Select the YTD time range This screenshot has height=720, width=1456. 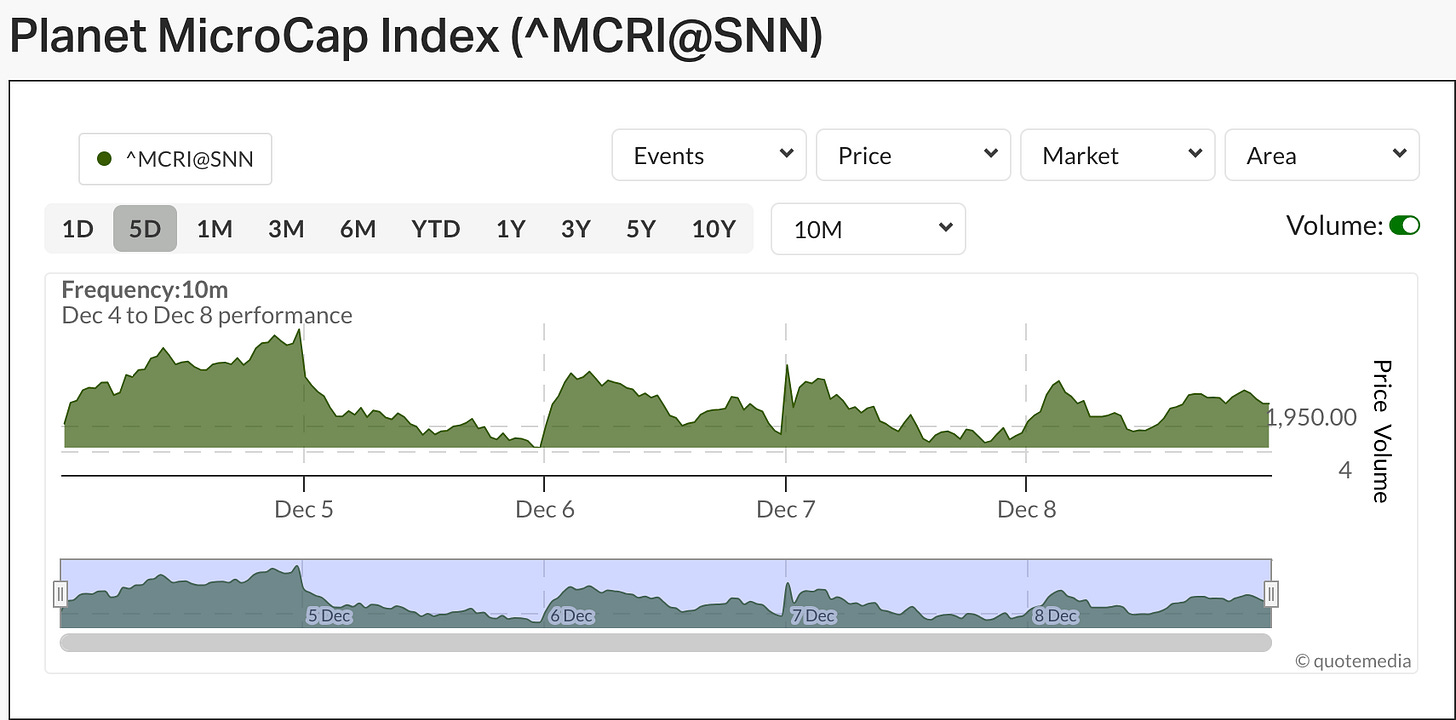pyautogui.click(x=436, y=229)
